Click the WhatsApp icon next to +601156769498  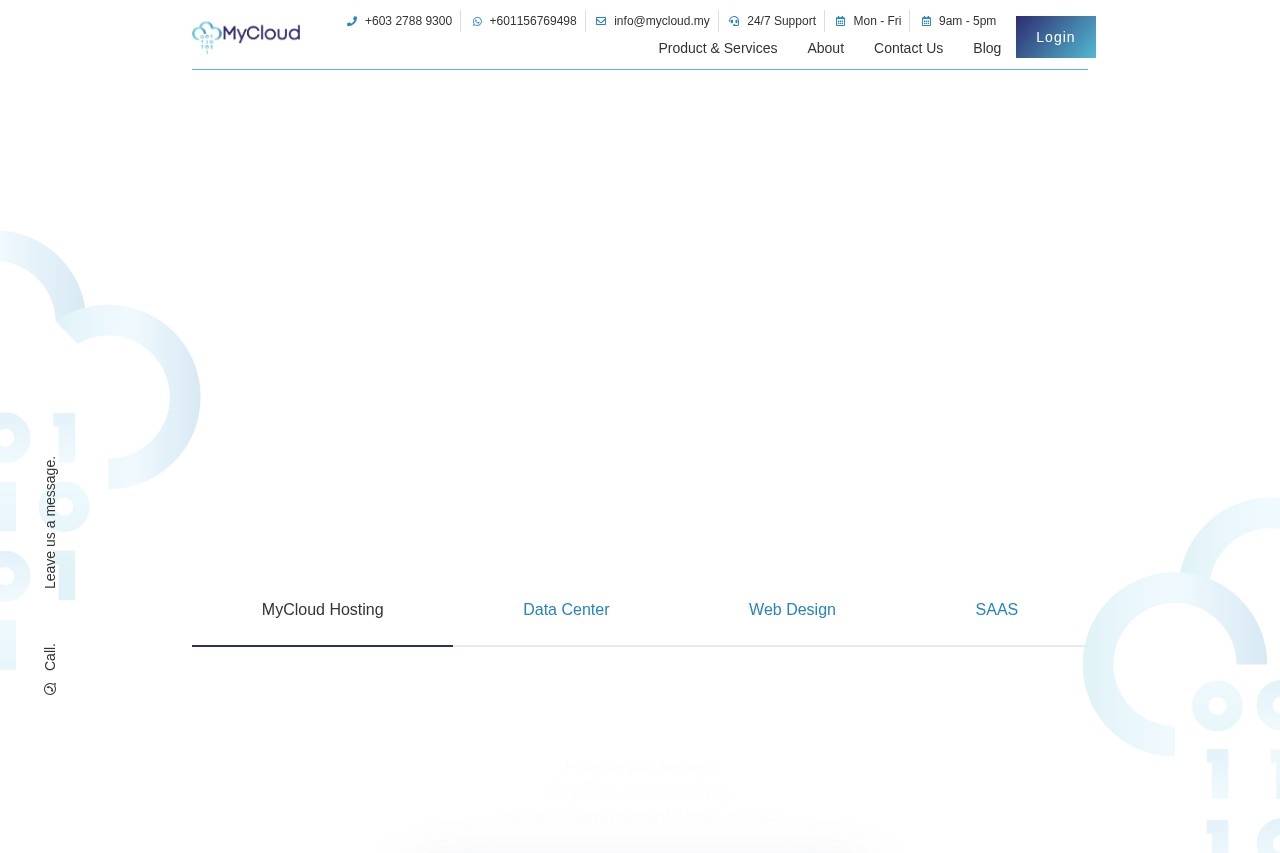coord(477,21)
